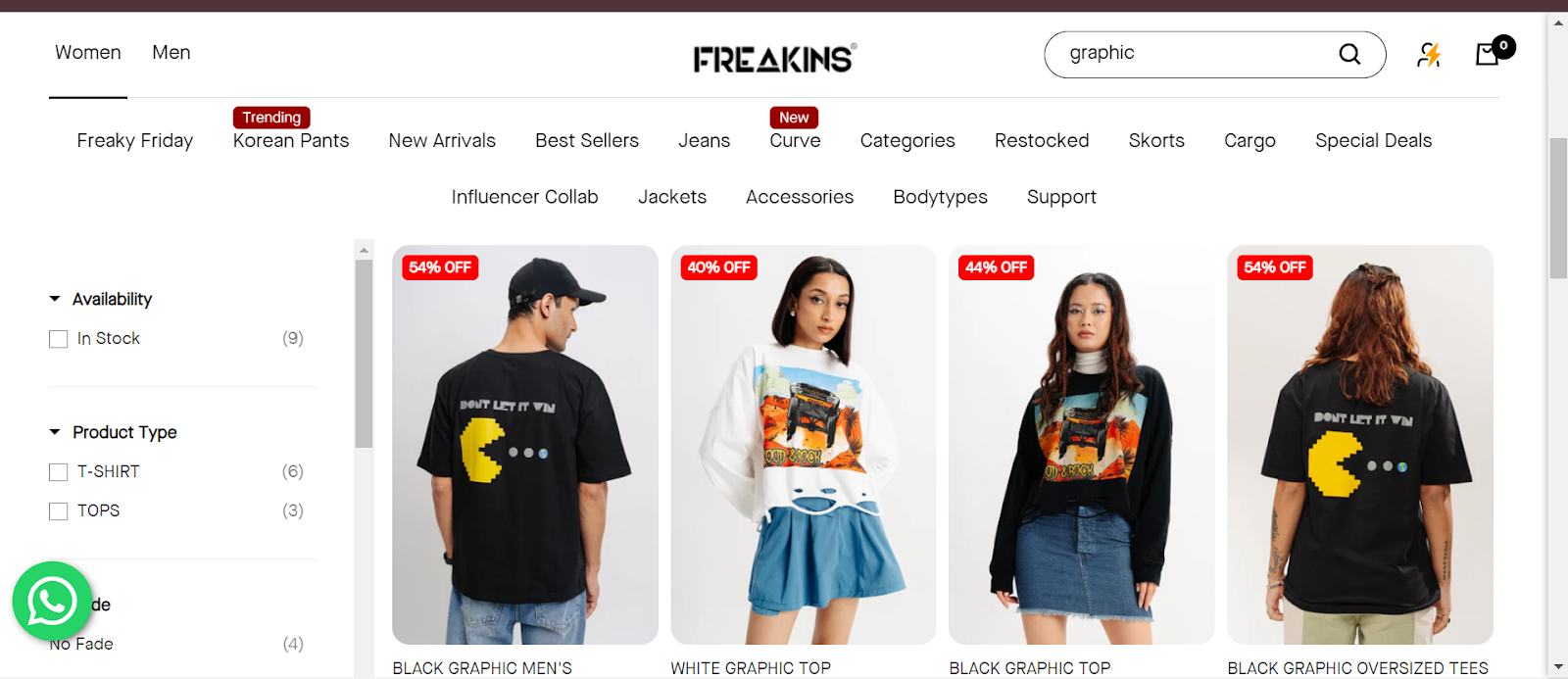The image size is (1568, 679).
Task: Go to the Freakins logo homepage
Action: [x=774, y=59]
